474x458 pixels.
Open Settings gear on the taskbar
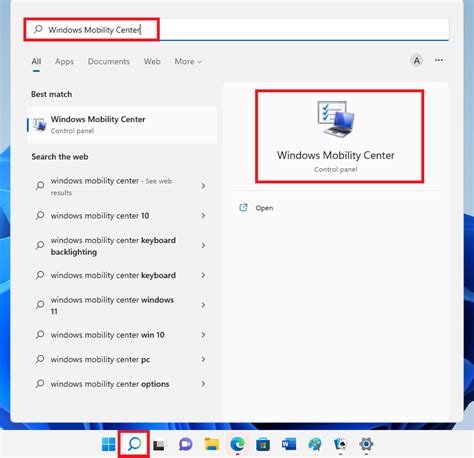(x=366, y=444)
